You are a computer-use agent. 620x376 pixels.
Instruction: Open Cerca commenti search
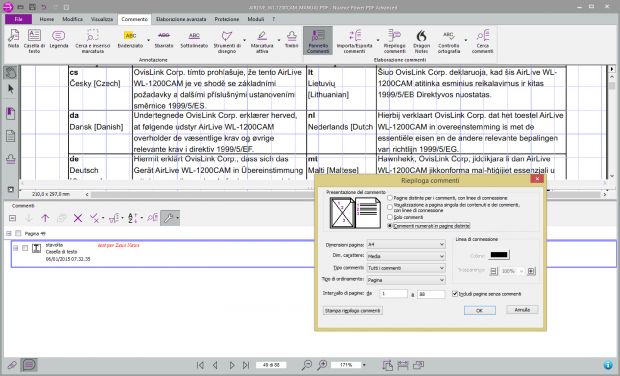pos(482,41)
